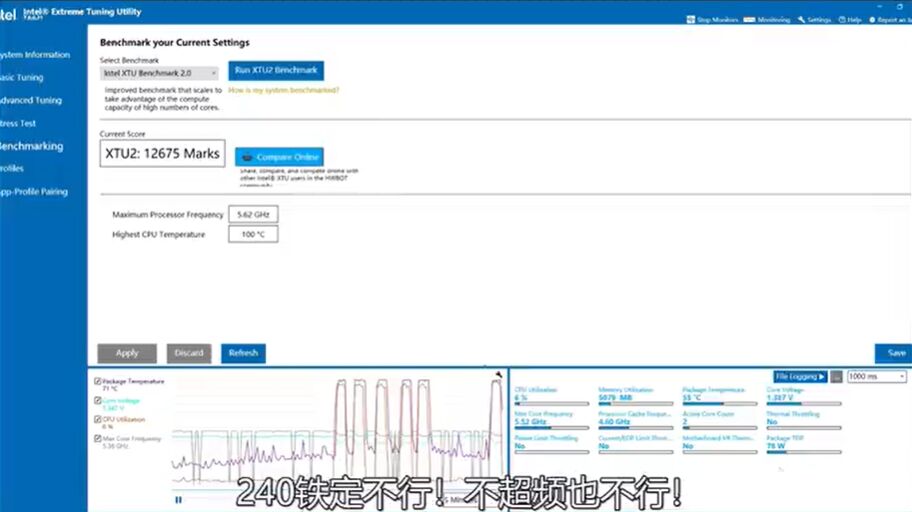
Task: Click the Core Voltage value
Action: coord(780,397)
